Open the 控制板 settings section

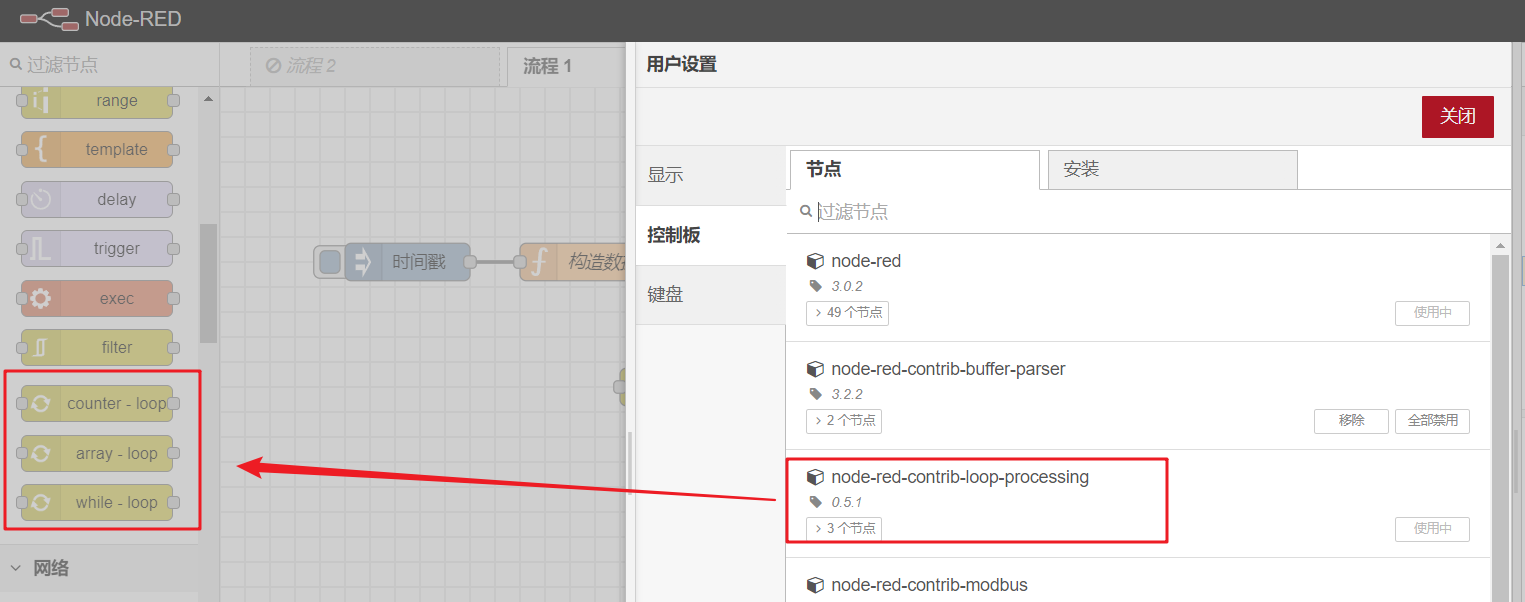pyautogui.click(x=711, y=235)
